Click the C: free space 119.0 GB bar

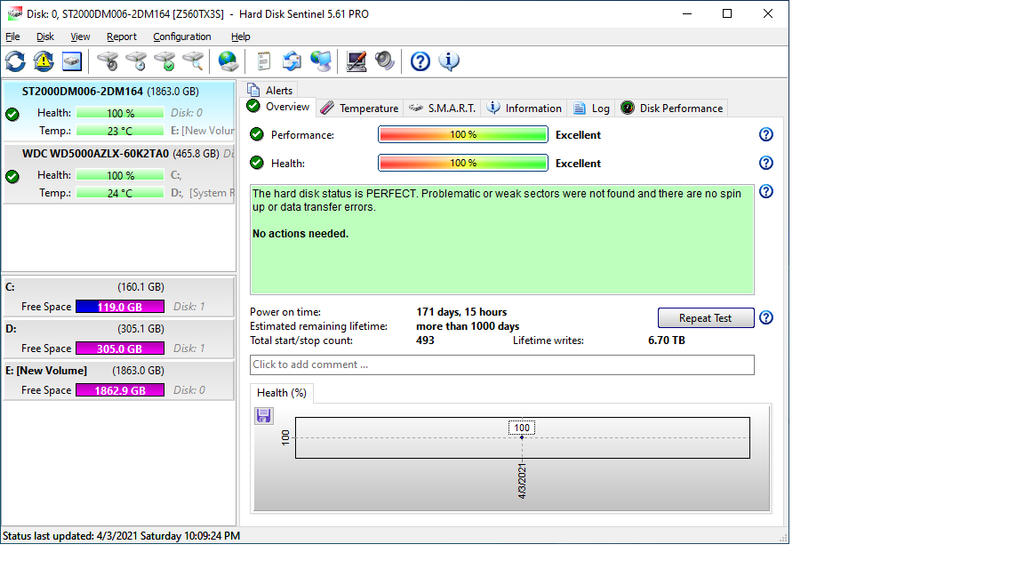click(x=120, y=307)
